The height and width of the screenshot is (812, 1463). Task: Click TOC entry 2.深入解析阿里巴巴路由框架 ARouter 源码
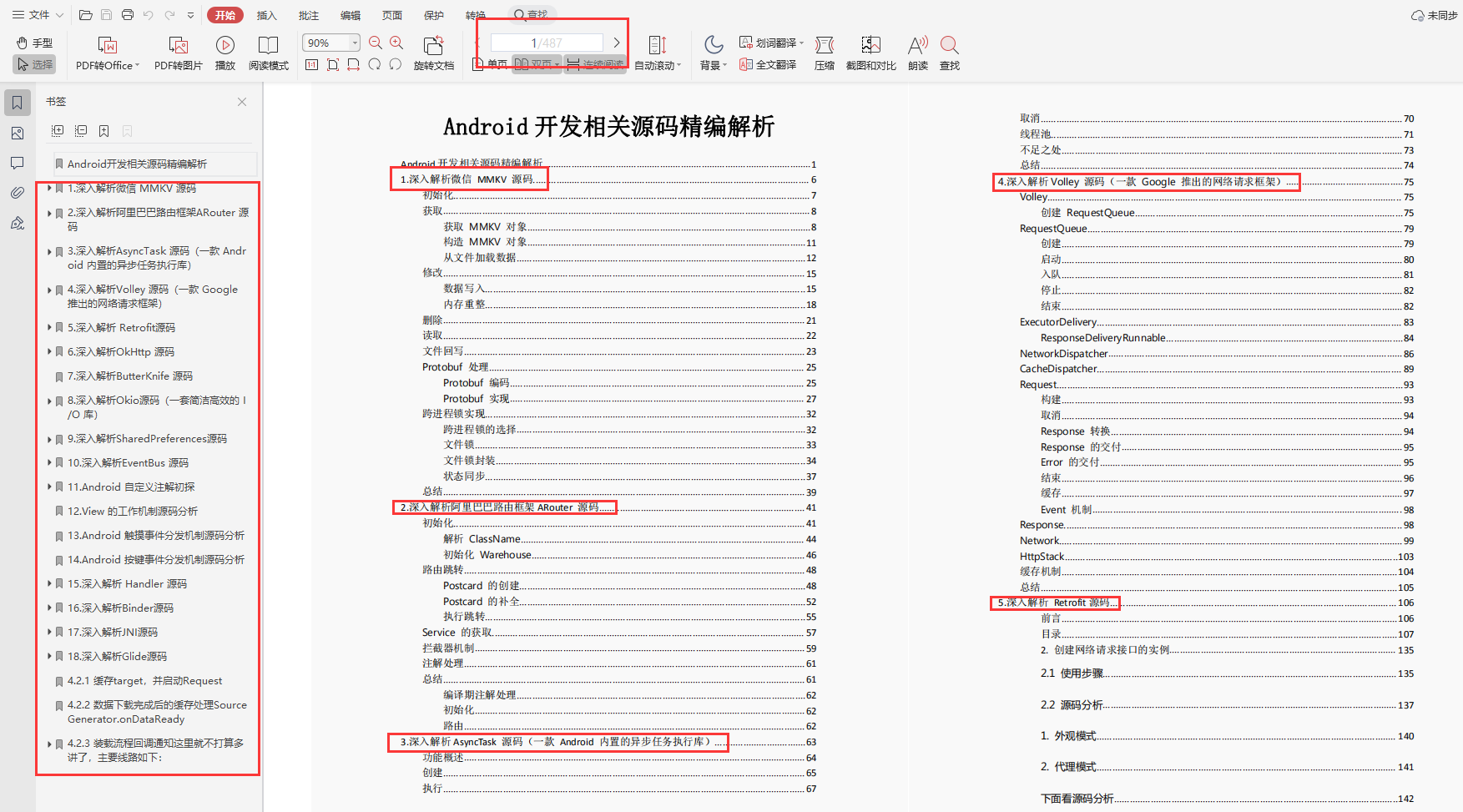[x=499, y=507]
